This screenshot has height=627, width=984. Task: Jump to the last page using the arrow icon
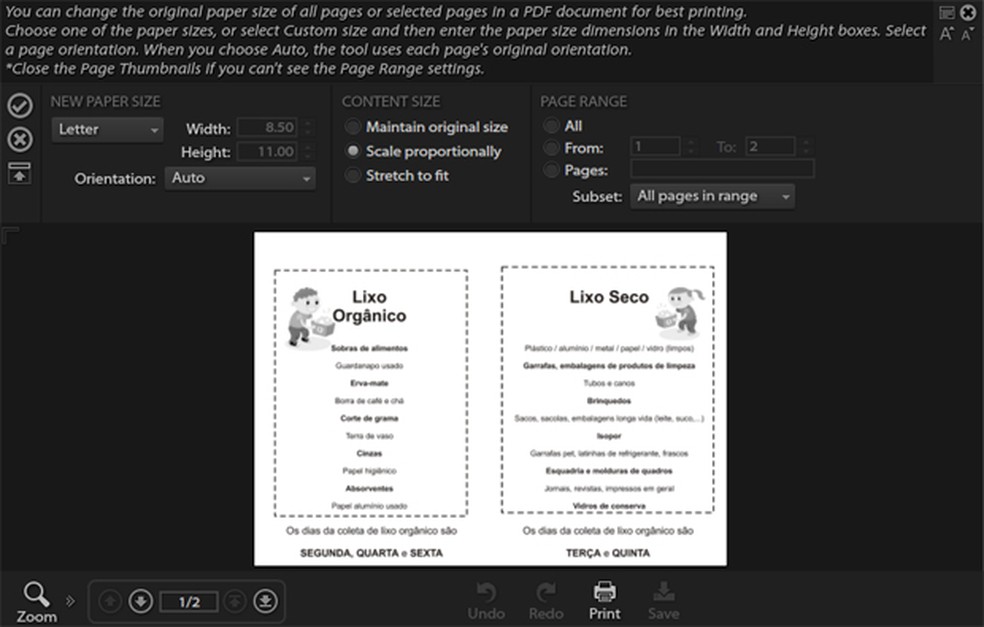265,600
